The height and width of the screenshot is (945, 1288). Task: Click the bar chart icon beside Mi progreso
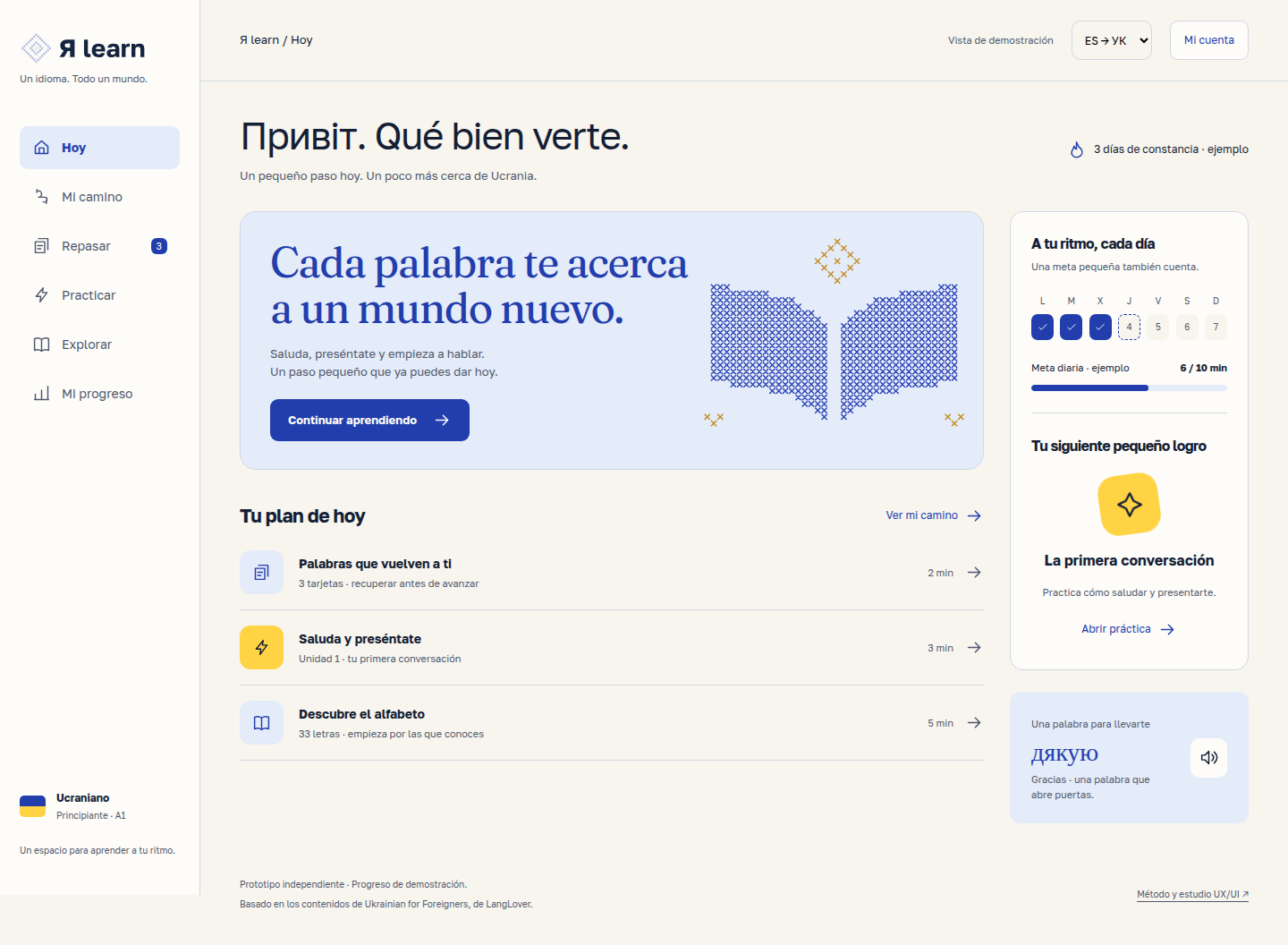point(41,394)
